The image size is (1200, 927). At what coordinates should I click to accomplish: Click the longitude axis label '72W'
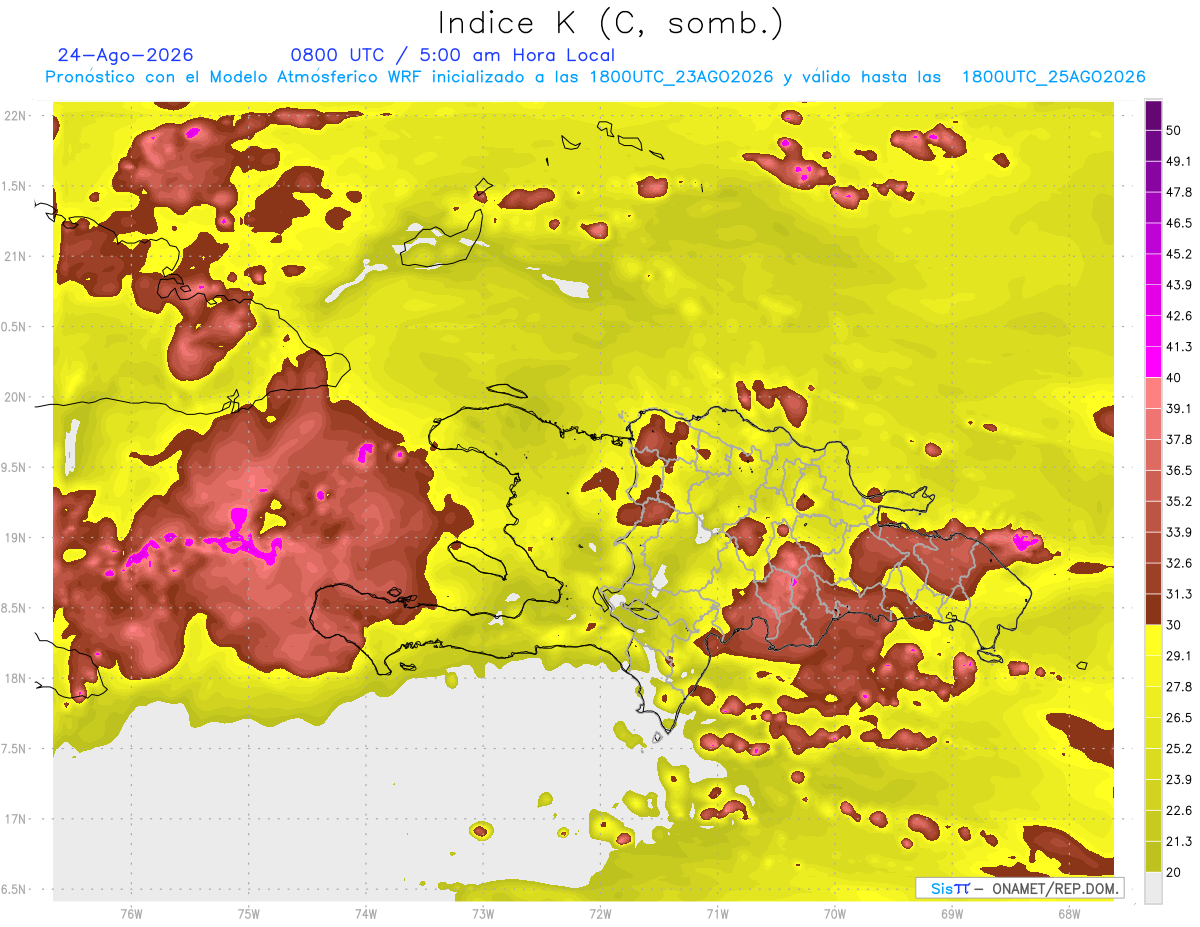(600, 913)
